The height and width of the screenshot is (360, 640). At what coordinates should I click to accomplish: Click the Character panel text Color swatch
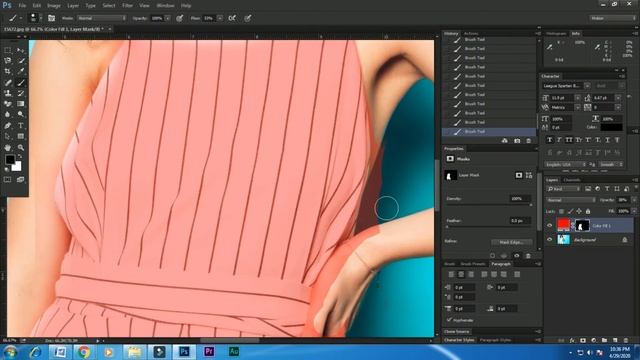point(611,127)
